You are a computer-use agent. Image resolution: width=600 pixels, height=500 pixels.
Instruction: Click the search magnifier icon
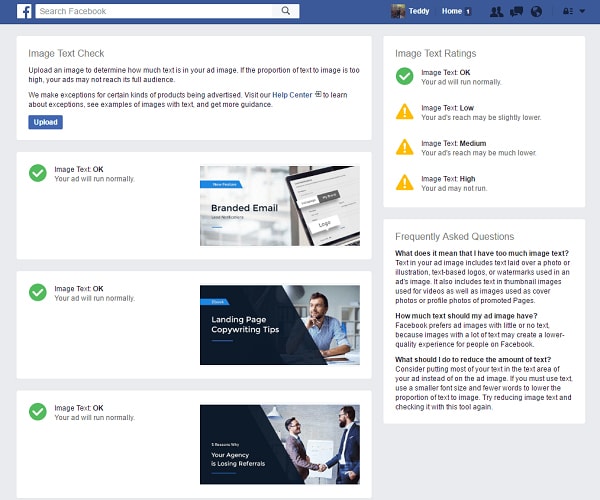(286, 11)
